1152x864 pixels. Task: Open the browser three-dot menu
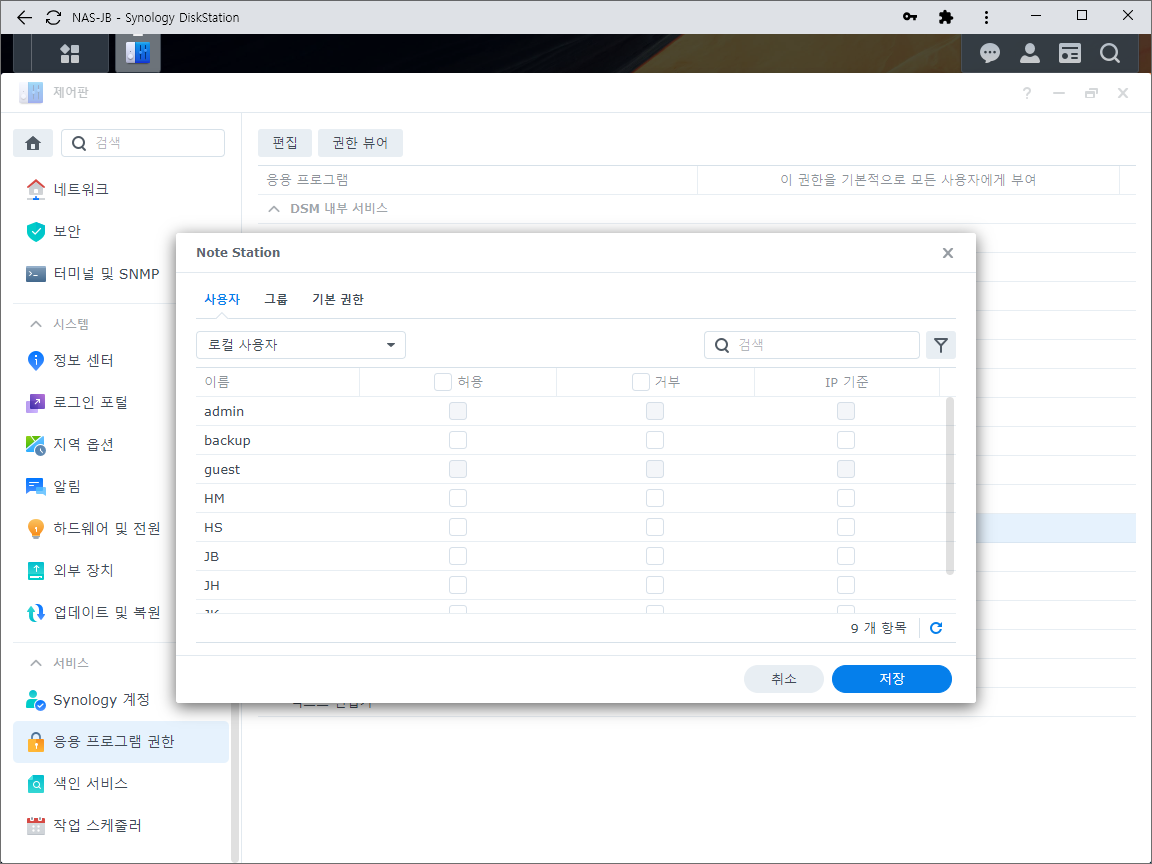pos(986,17)
